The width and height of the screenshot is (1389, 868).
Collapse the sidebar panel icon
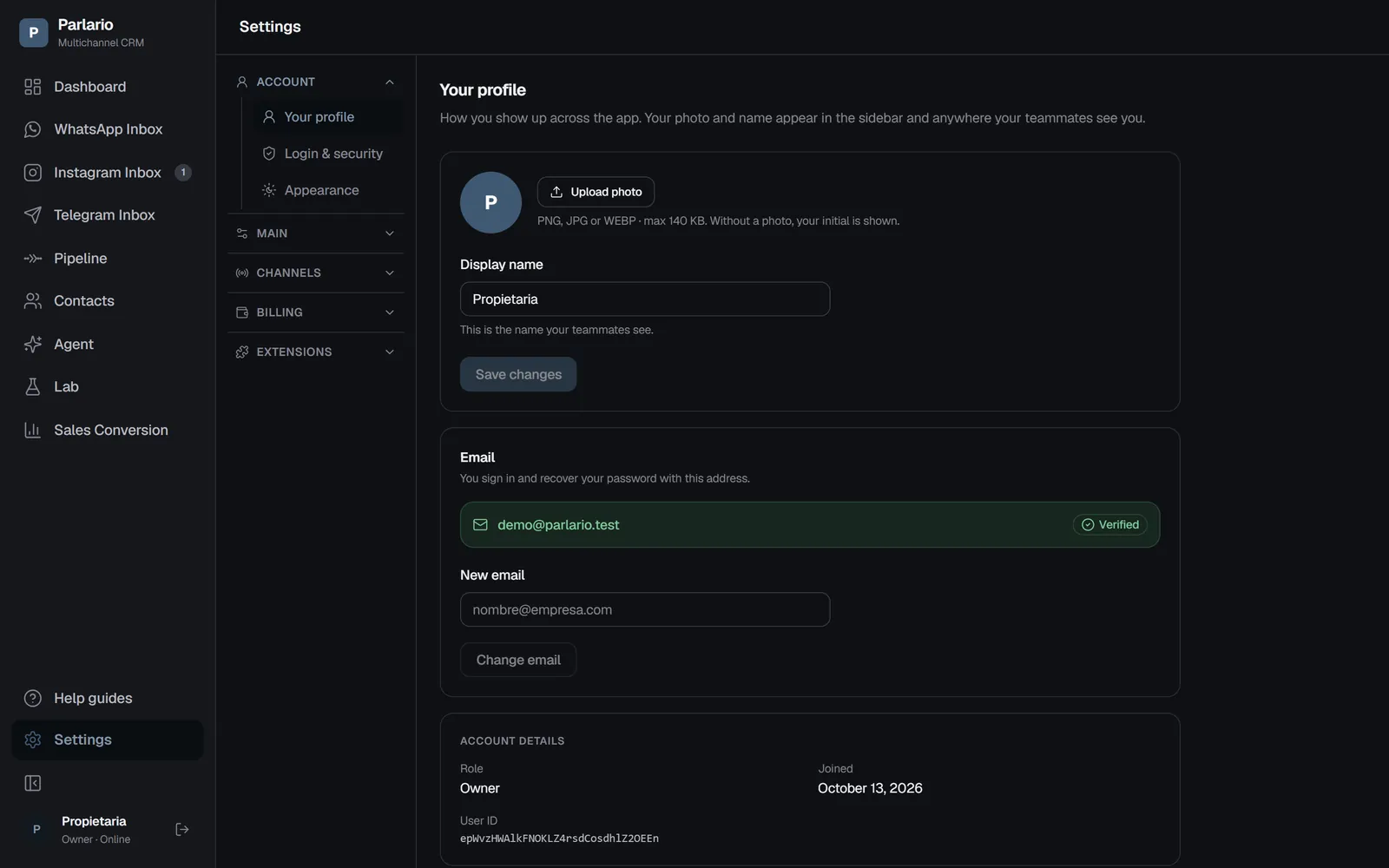pos(33,784)
